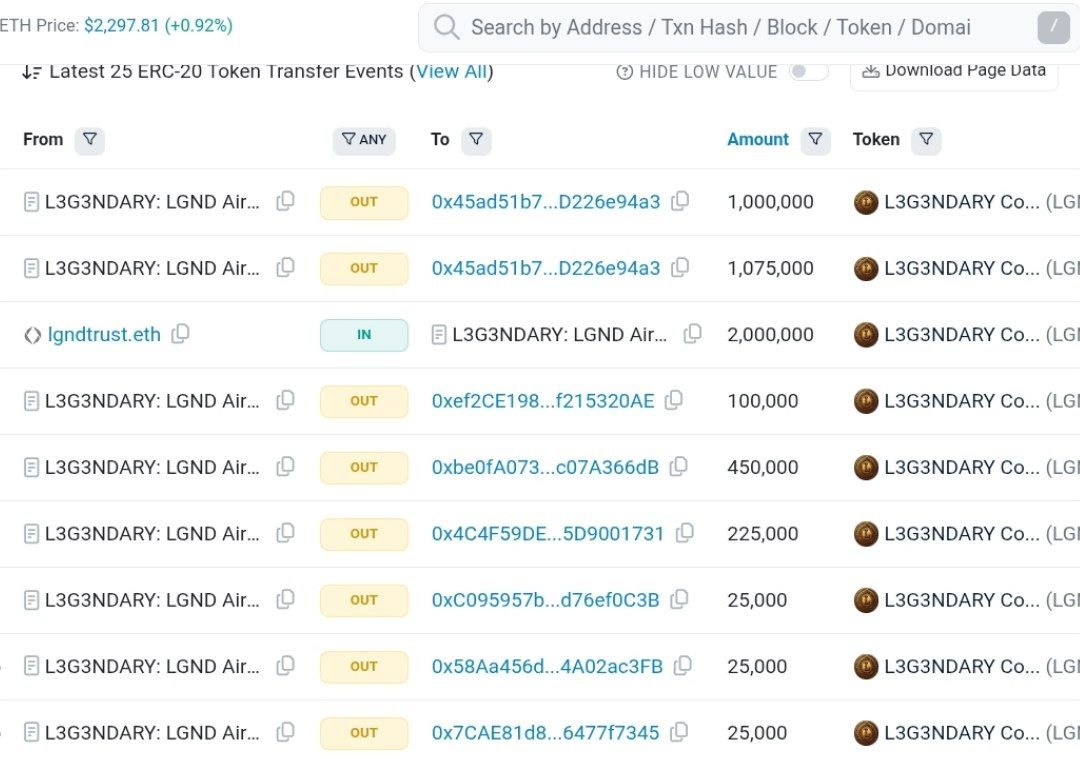Copy 0xbe0fA073...c07A366dB address
Image resolution: width=1080 pixels, height=759 pixels.
point(678,466)
